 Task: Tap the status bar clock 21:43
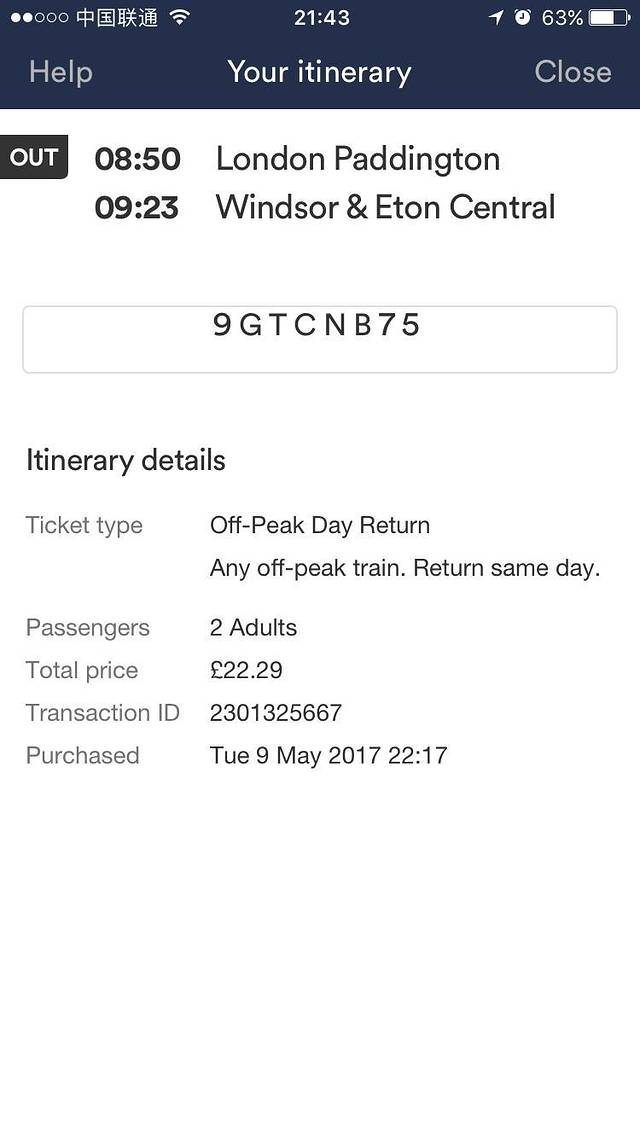click(322, 17)
